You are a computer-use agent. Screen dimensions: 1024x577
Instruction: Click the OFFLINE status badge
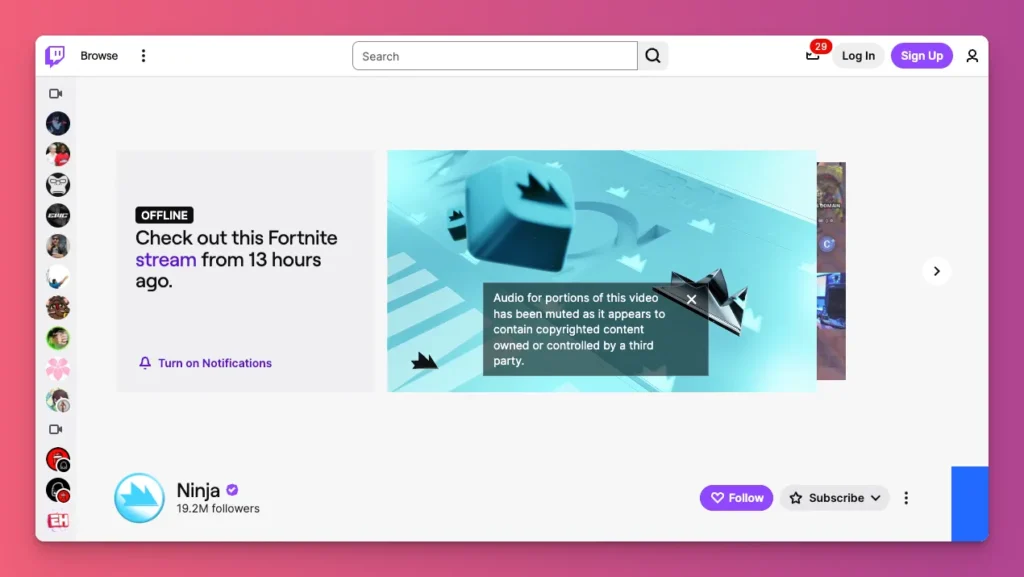[165, 215]
